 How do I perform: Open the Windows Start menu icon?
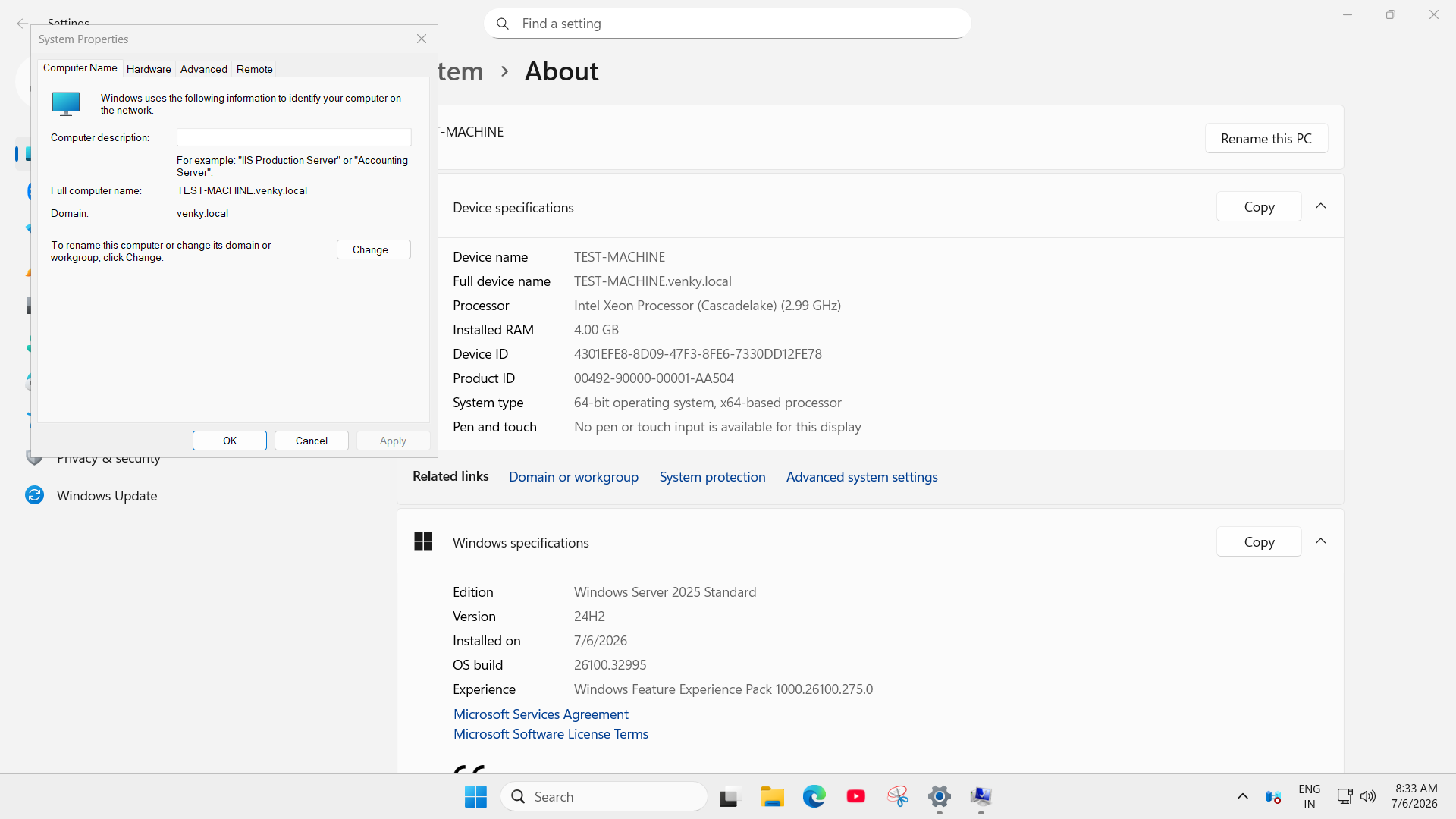click(x=475, y=796)
